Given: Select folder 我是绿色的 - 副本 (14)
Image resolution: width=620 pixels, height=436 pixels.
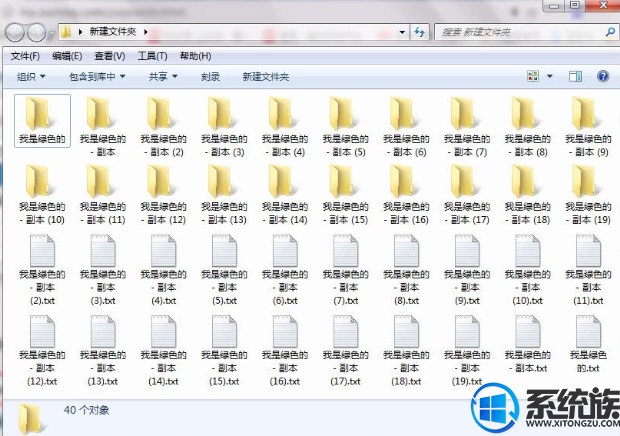Looking at the screenshot, I should [x=285, y=194].
